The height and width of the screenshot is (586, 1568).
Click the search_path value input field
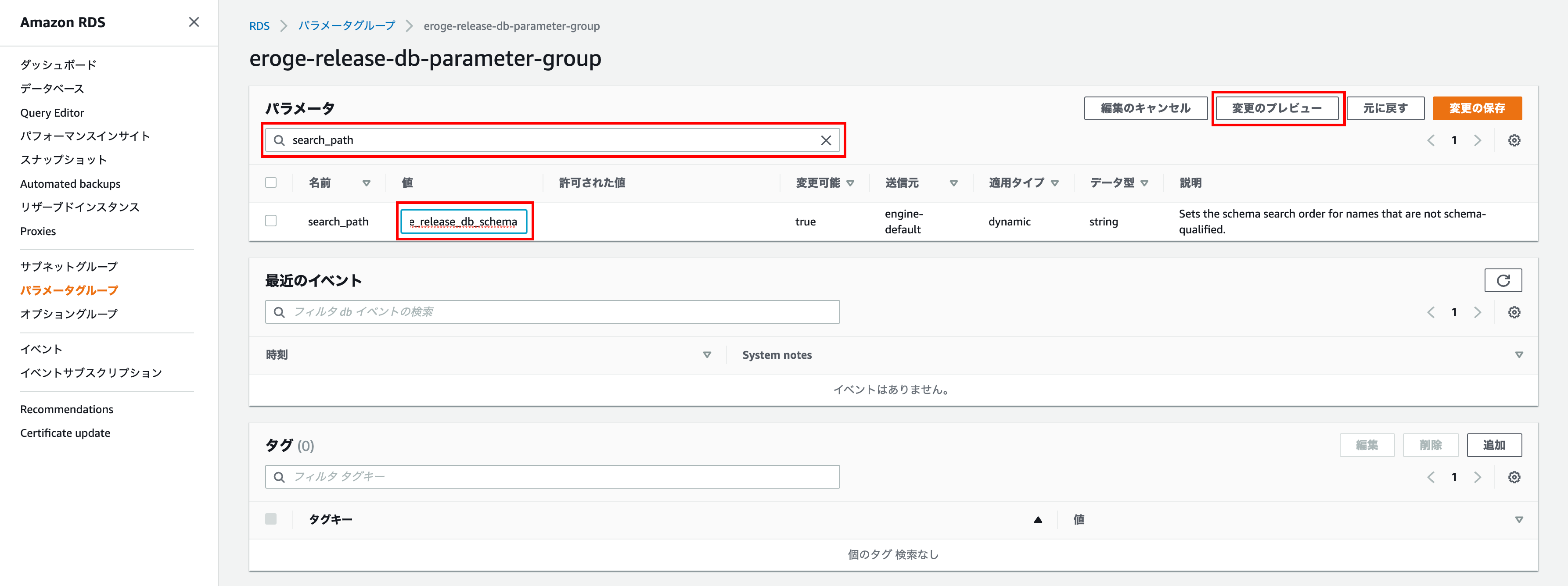463,222
